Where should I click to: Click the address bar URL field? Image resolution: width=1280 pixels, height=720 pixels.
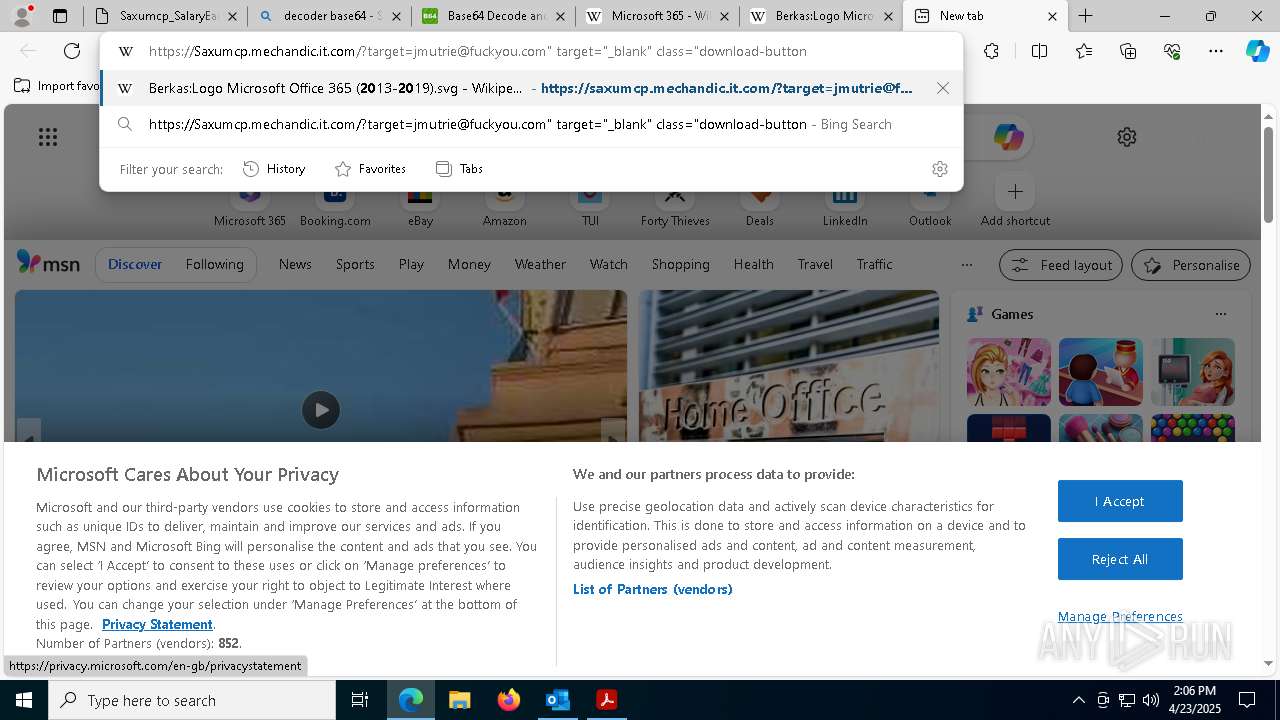click(531, 51)
